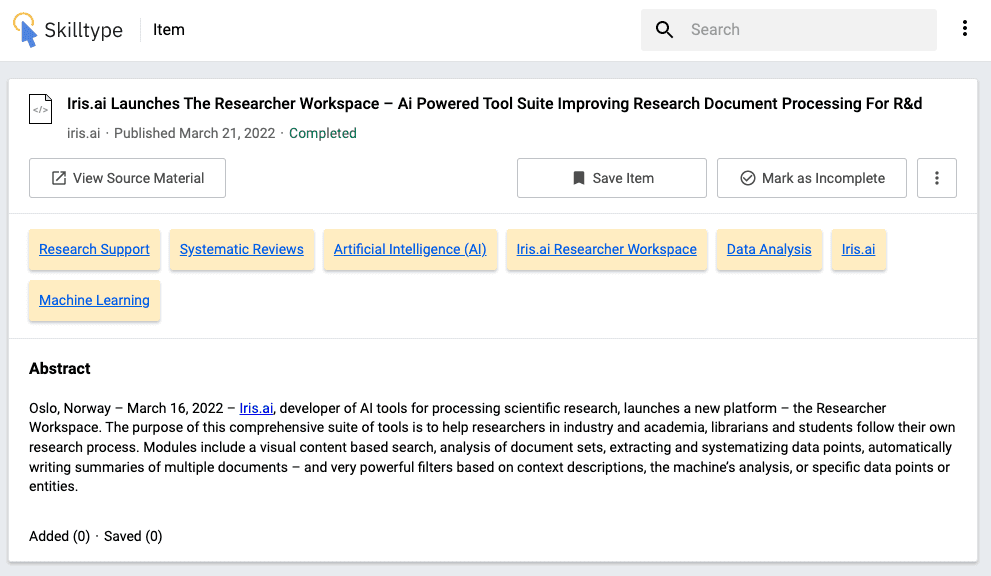991x576 pixels.
Task: Click the checkmark circle icon on Mark as Incomplete
Action: click(747, 178)
